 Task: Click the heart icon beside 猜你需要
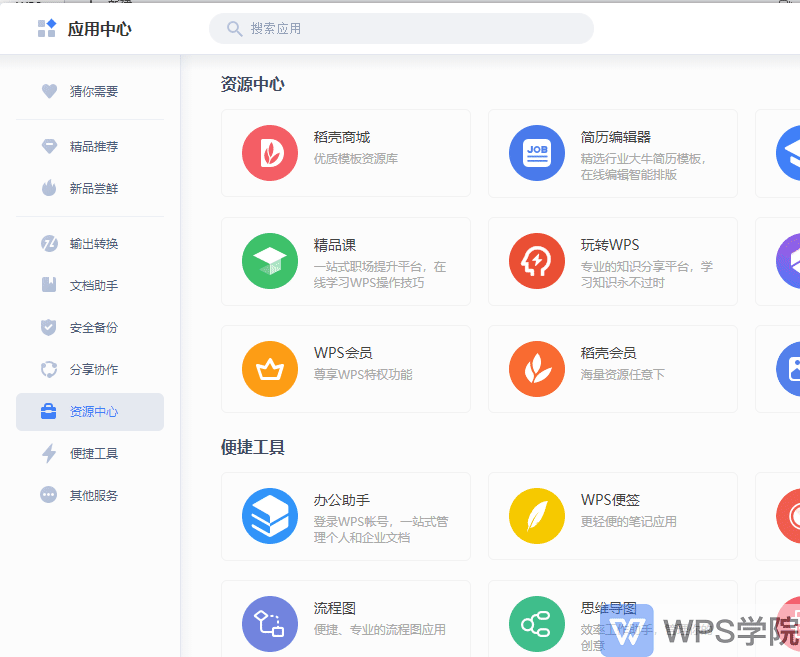[x=49, y=91]
